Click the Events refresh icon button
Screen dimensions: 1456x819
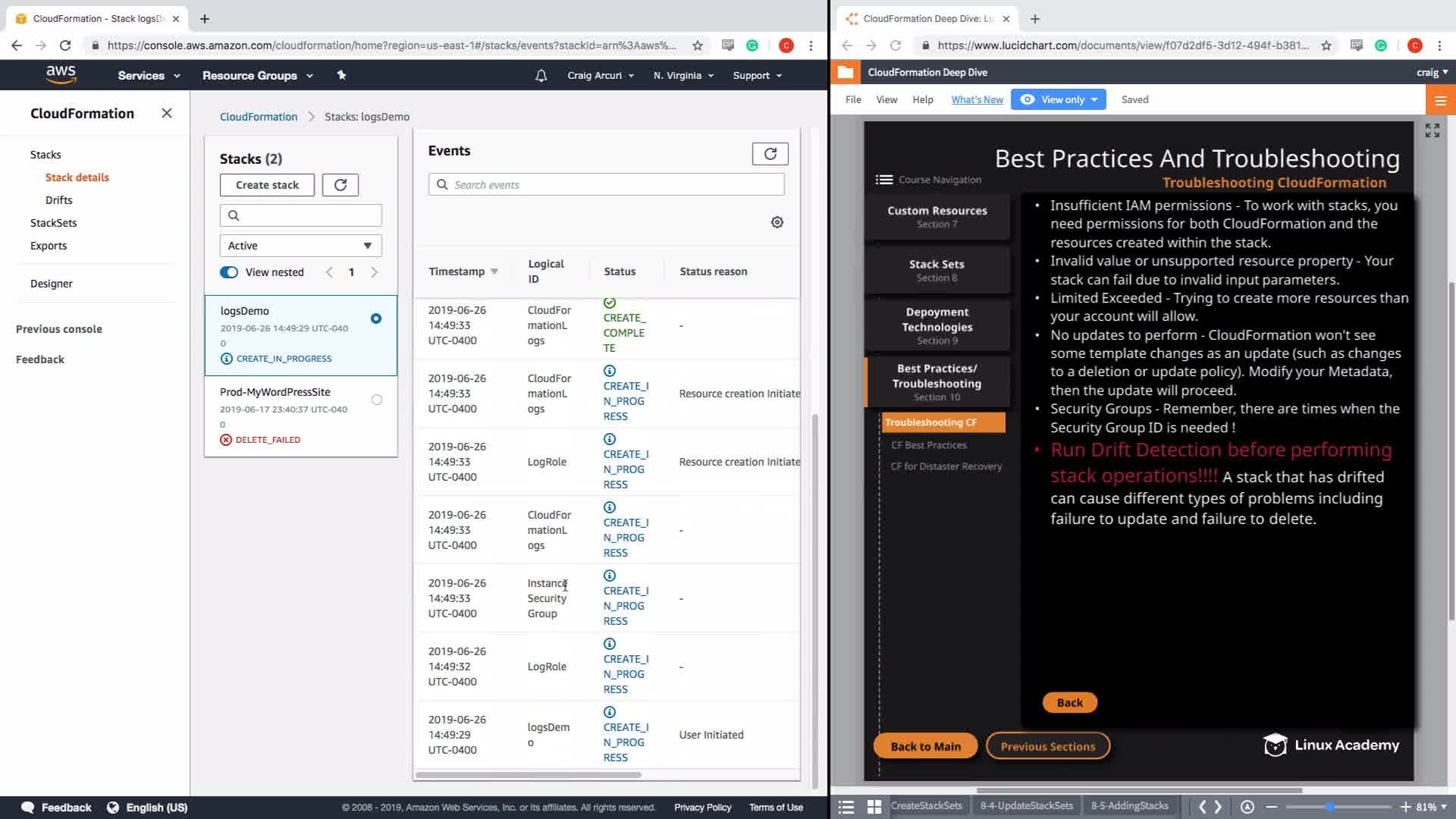[770, 154]
